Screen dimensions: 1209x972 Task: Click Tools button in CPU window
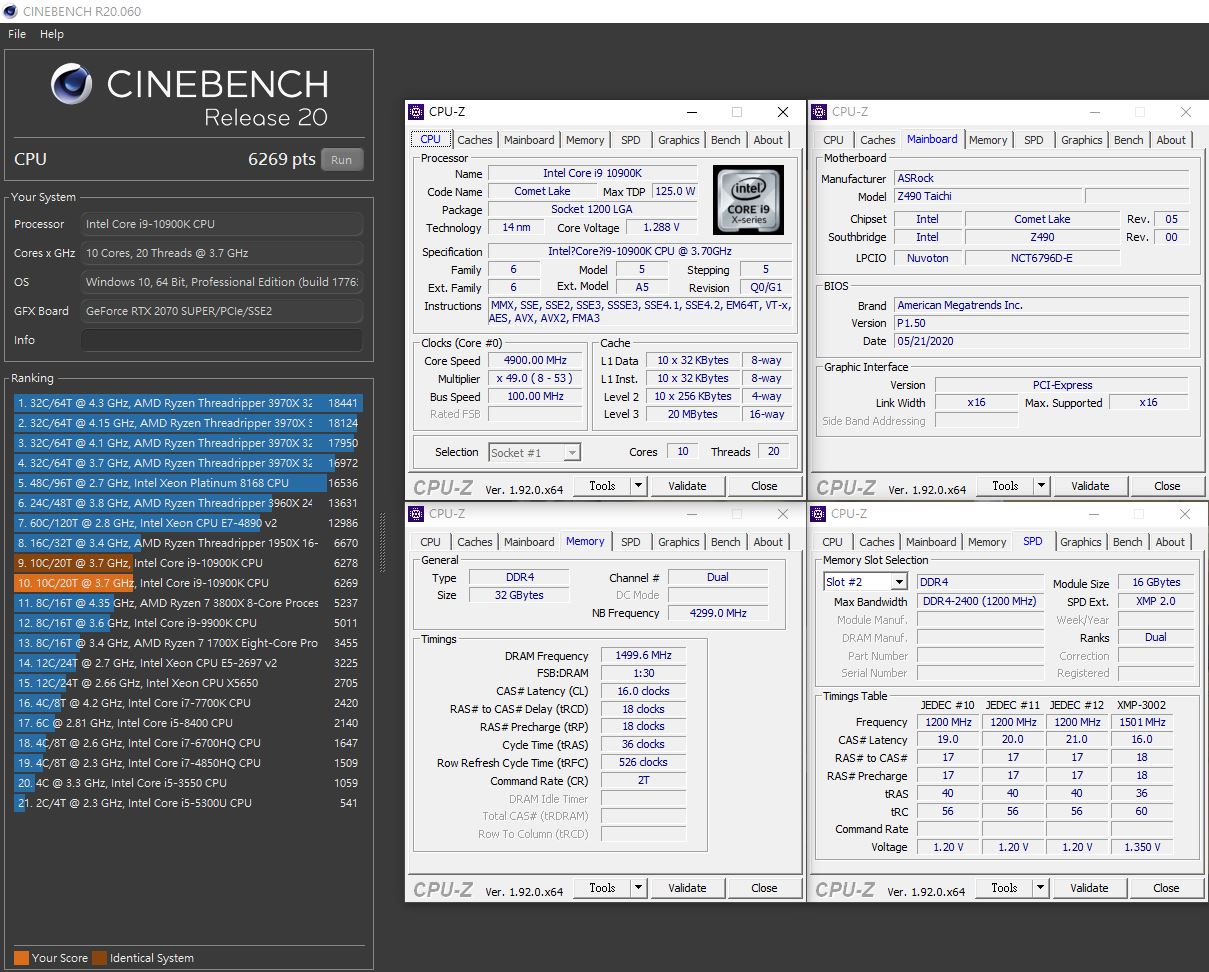[602, 486]
